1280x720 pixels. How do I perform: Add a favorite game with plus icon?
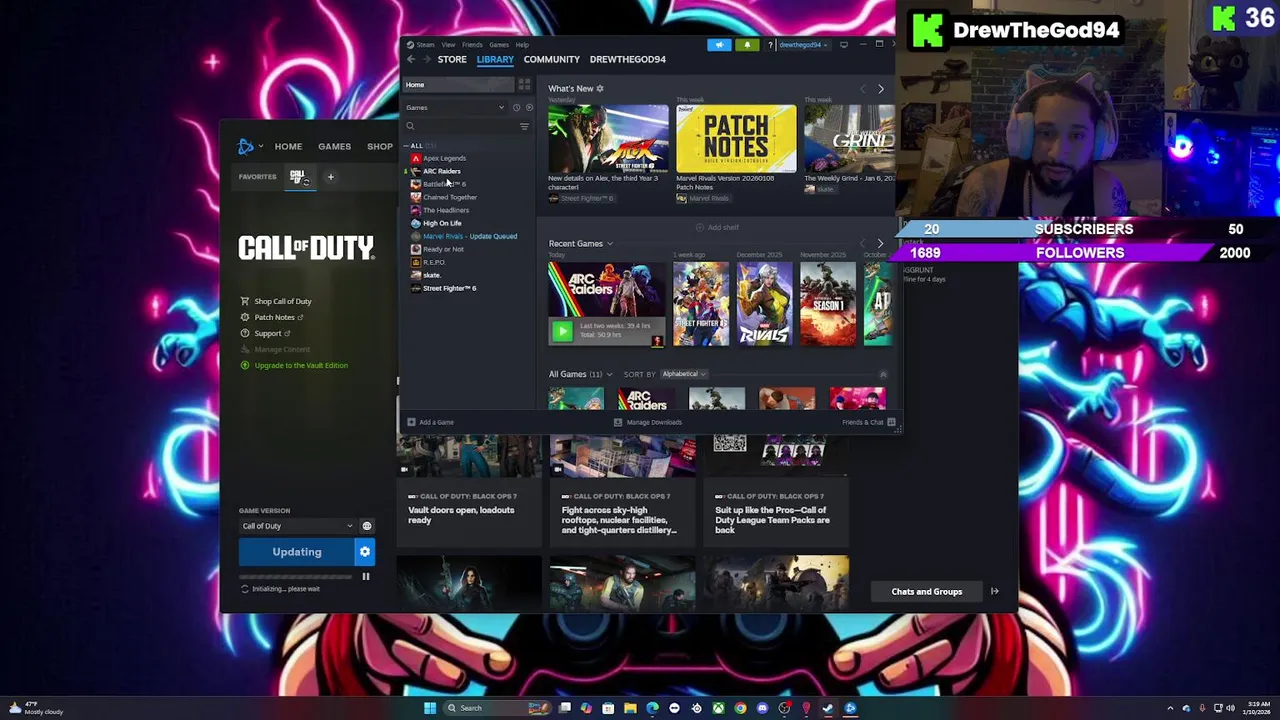point(331,177)
